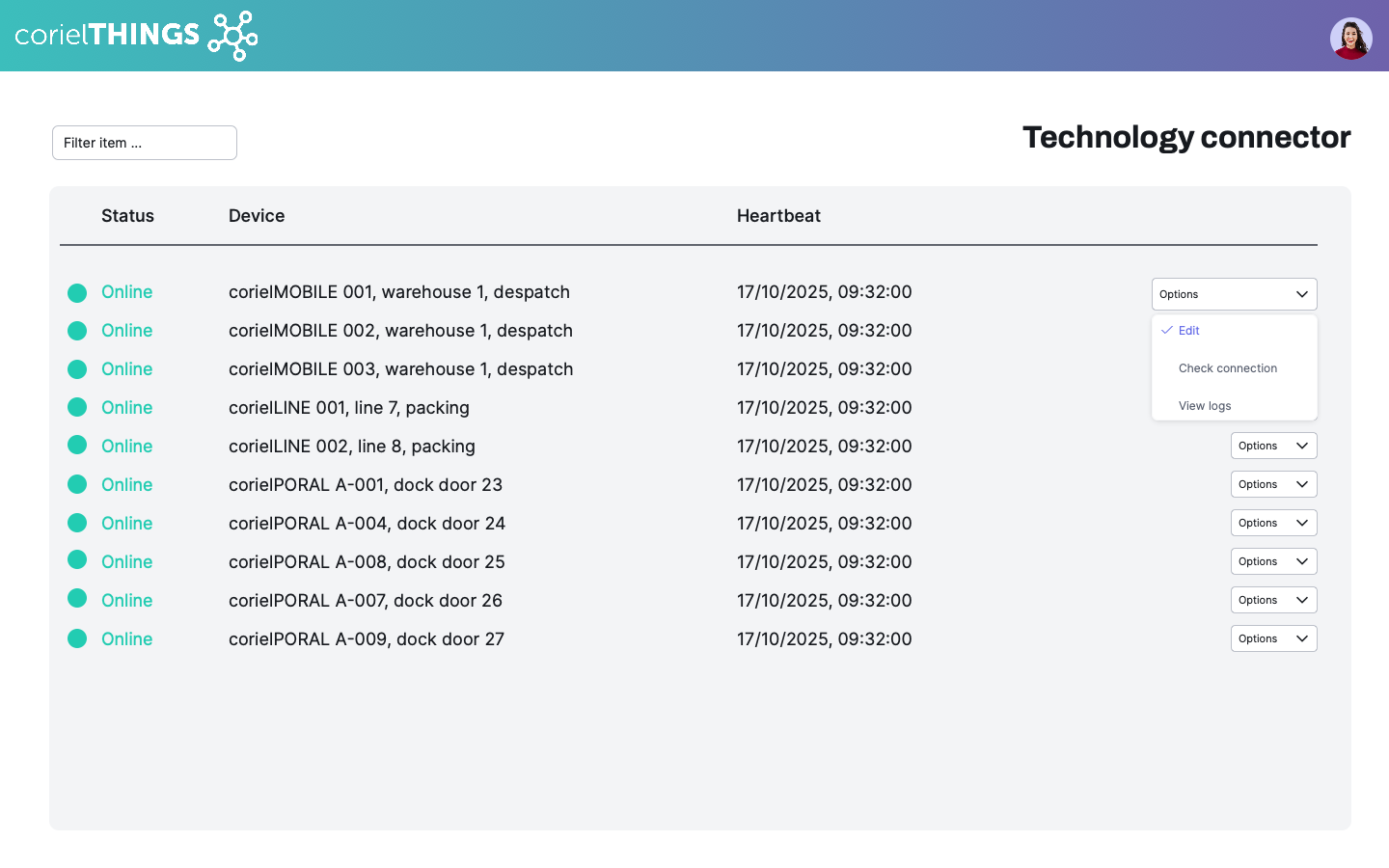The image size is (1389, 868).
Task: Select the checked Edit option
Action: pos(1189,331)
